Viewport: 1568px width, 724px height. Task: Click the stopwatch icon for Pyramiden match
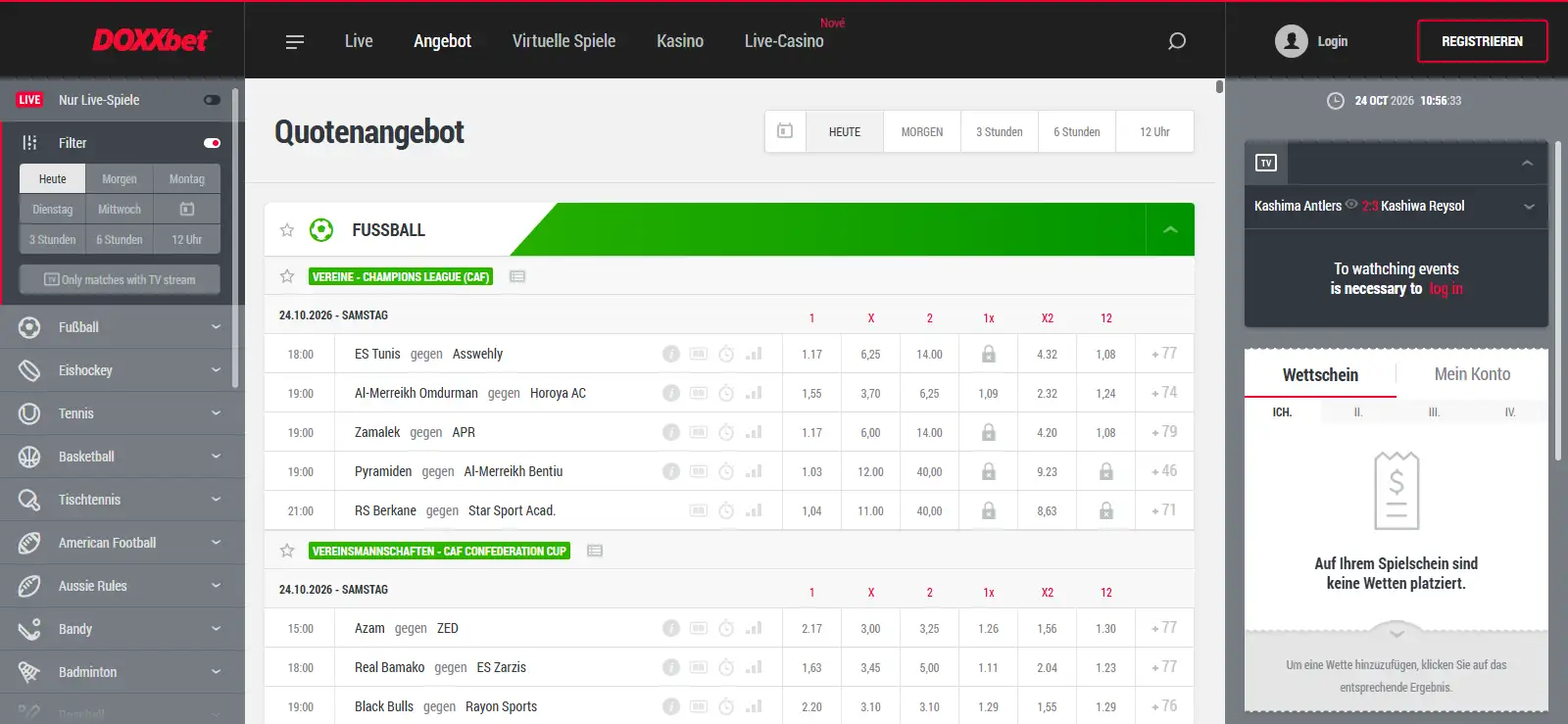[x=726, y=471]
